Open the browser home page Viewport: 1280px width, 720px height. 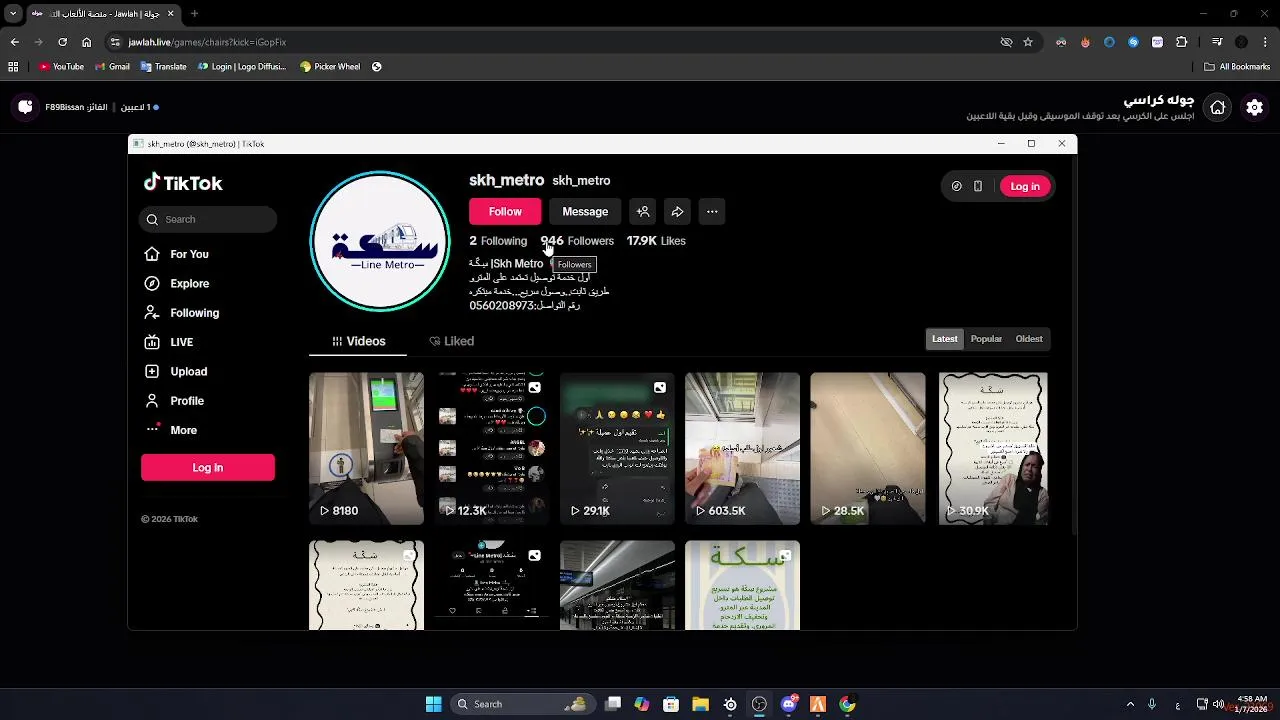click(x=86, y=42)
